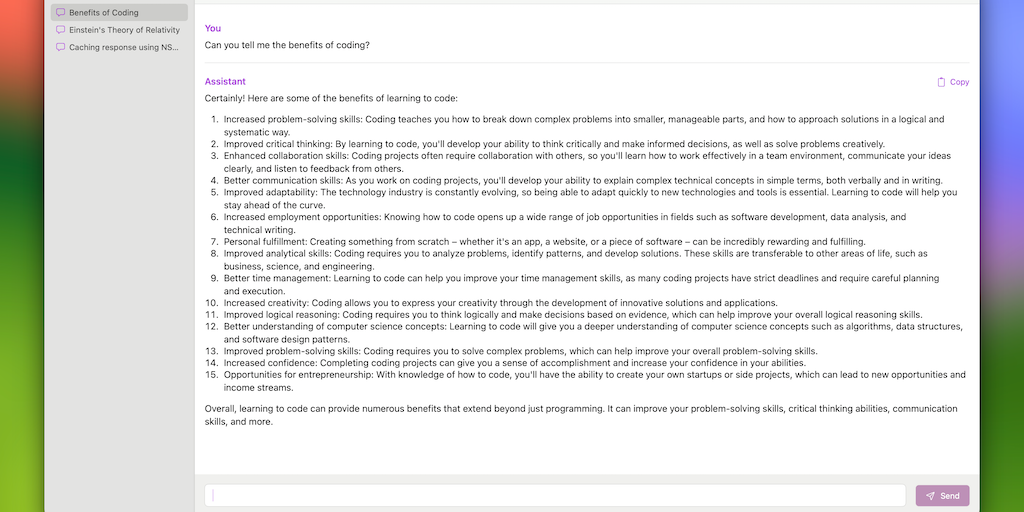This screenshot has height=512, width=1024.
Task: Click the chat icon next to Einstein's Theory
Action: tap(61, 30)
